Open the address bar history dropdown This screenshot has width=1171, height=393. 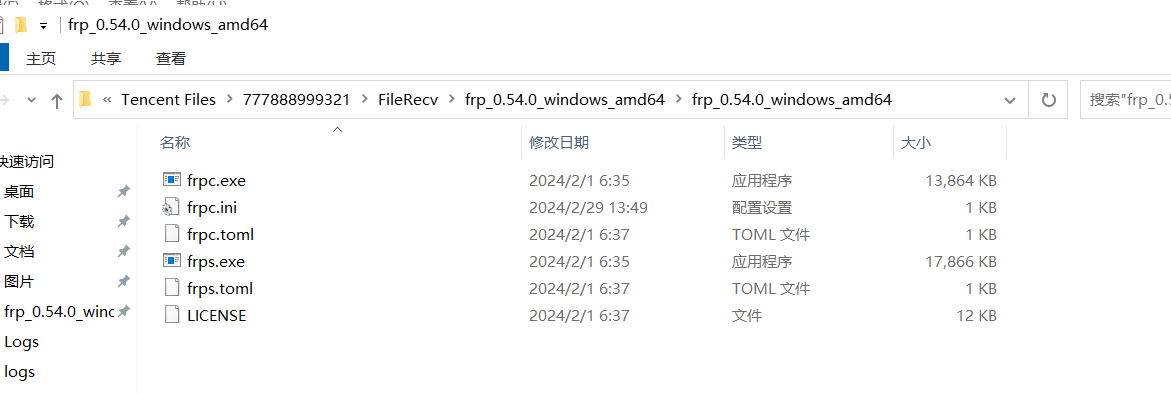pos(1010,99)
